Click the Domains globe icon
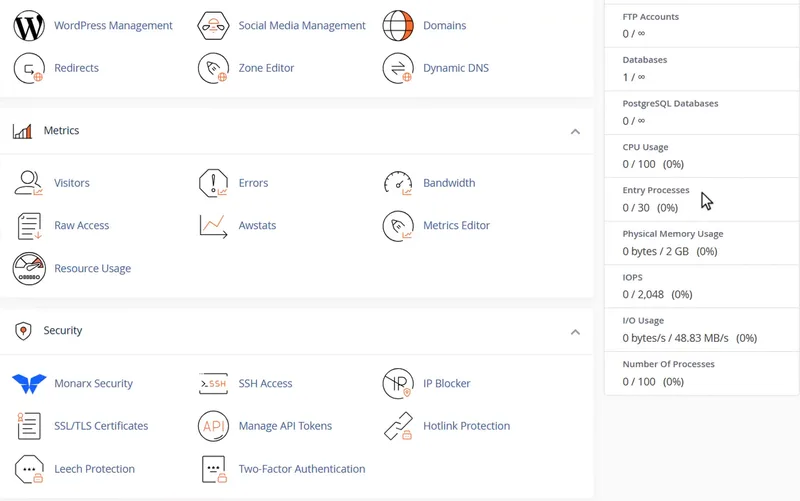This screenshot has height=501, width=800. coord(398,26)
